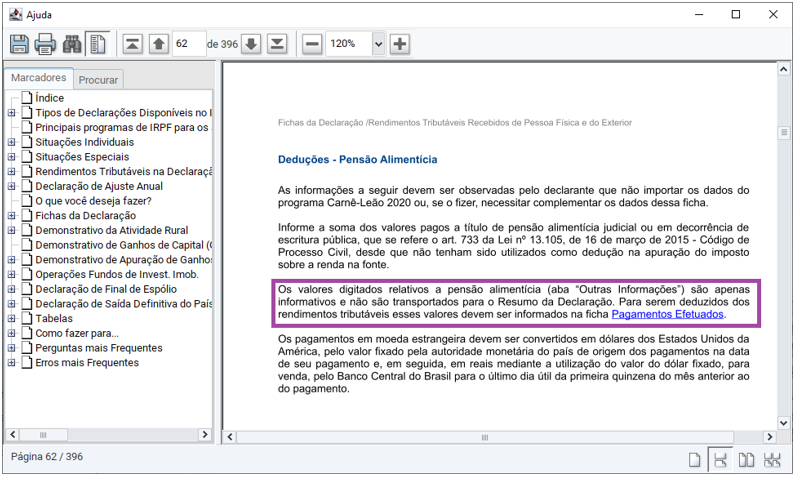Go to previous page arrow
797x478 pixels.
[x=159, y=44]
